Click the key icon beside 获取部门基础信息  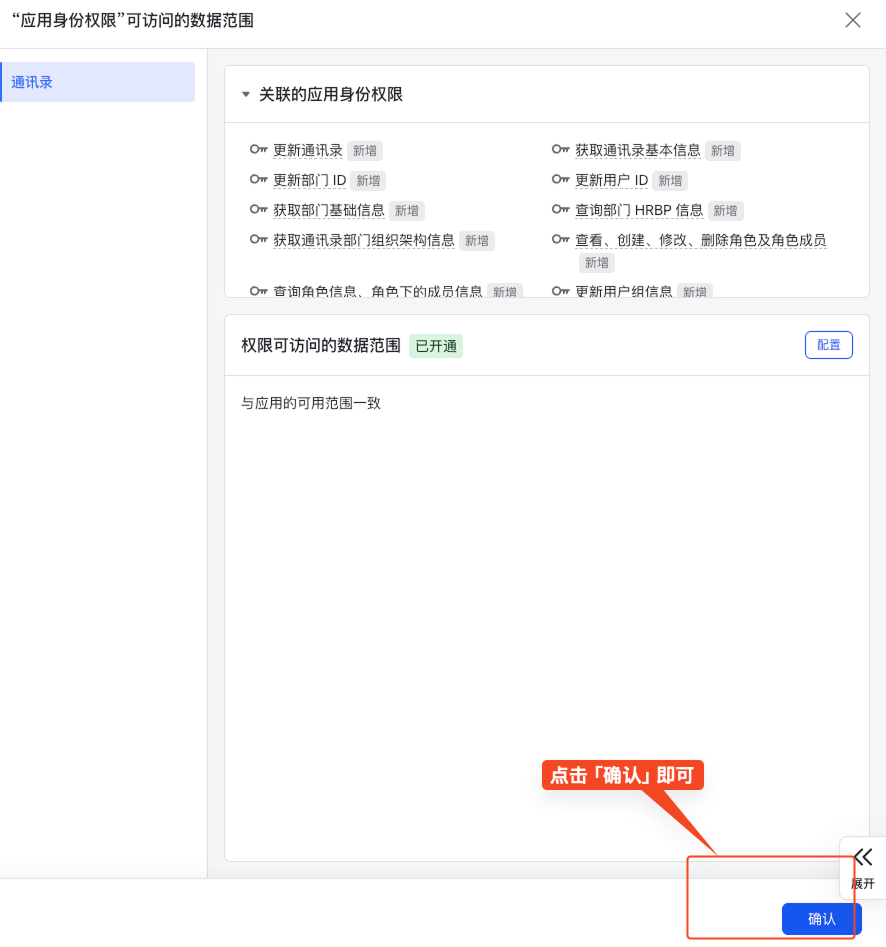click(260, 210)
